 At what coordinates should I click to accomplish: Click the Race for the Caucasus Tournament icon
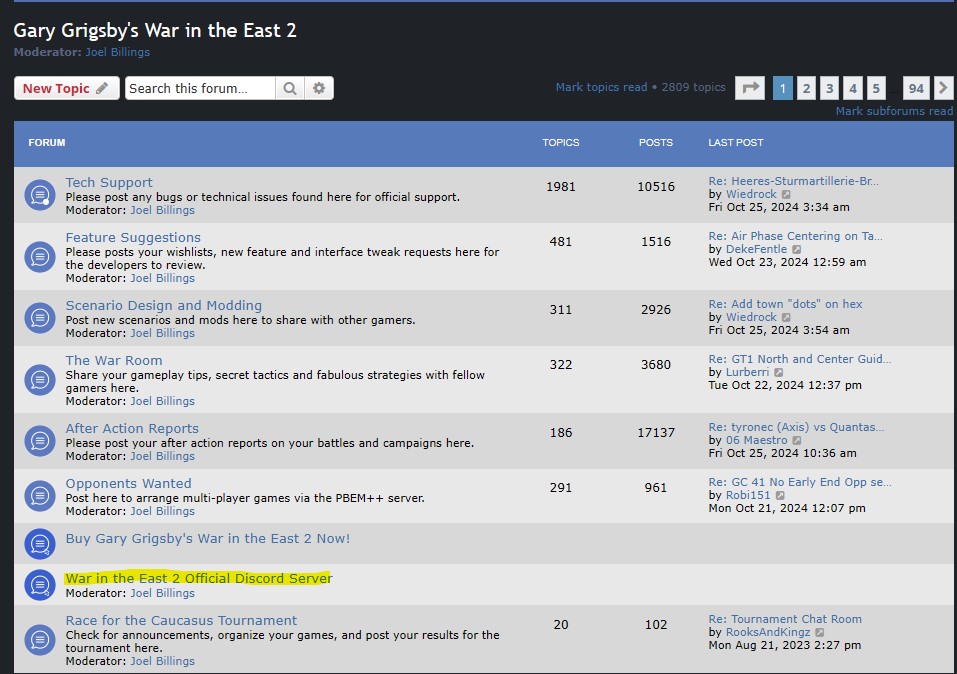click(40, 640)
